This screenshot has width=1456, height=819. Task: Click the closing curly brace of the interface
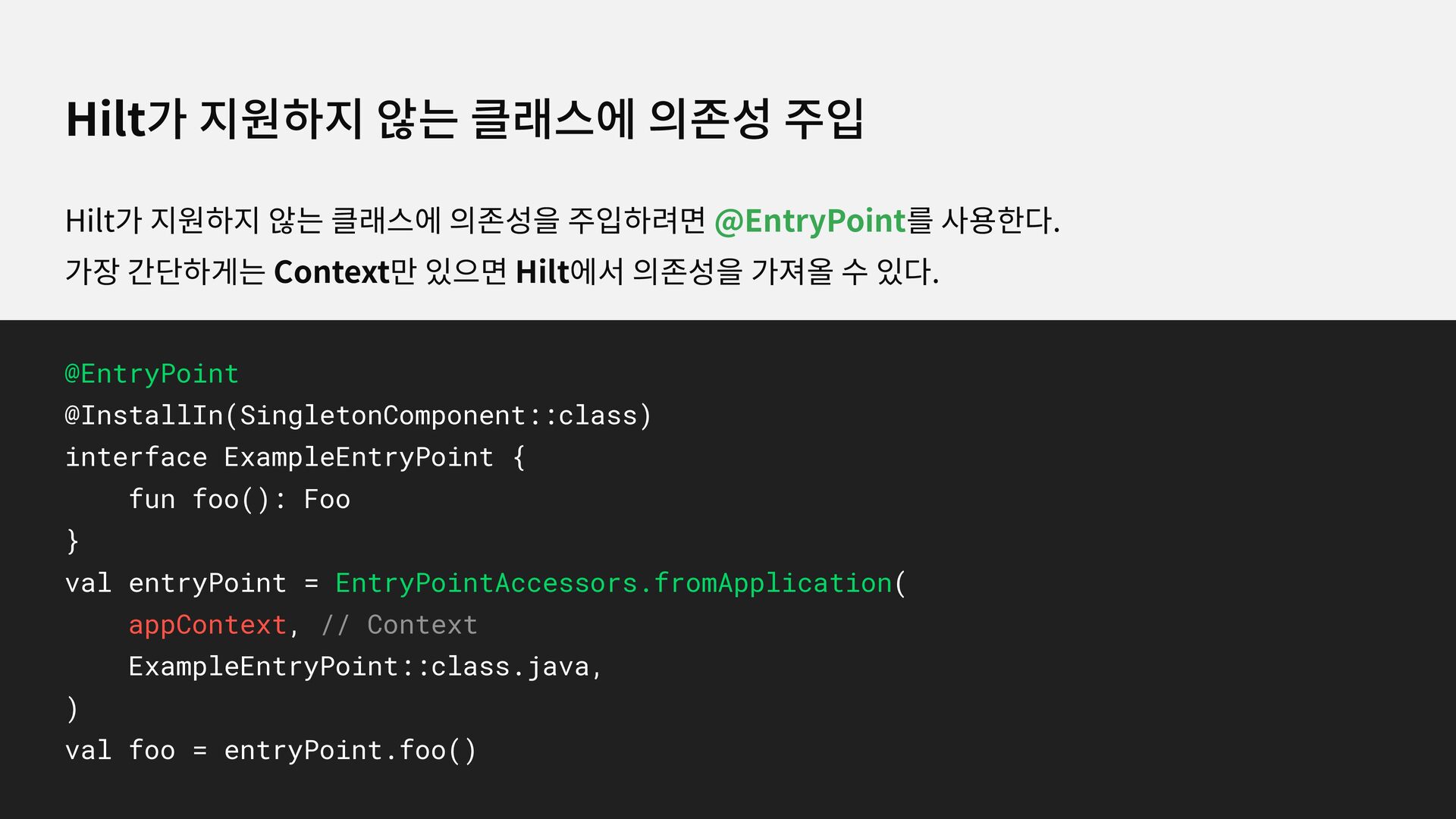73,541
